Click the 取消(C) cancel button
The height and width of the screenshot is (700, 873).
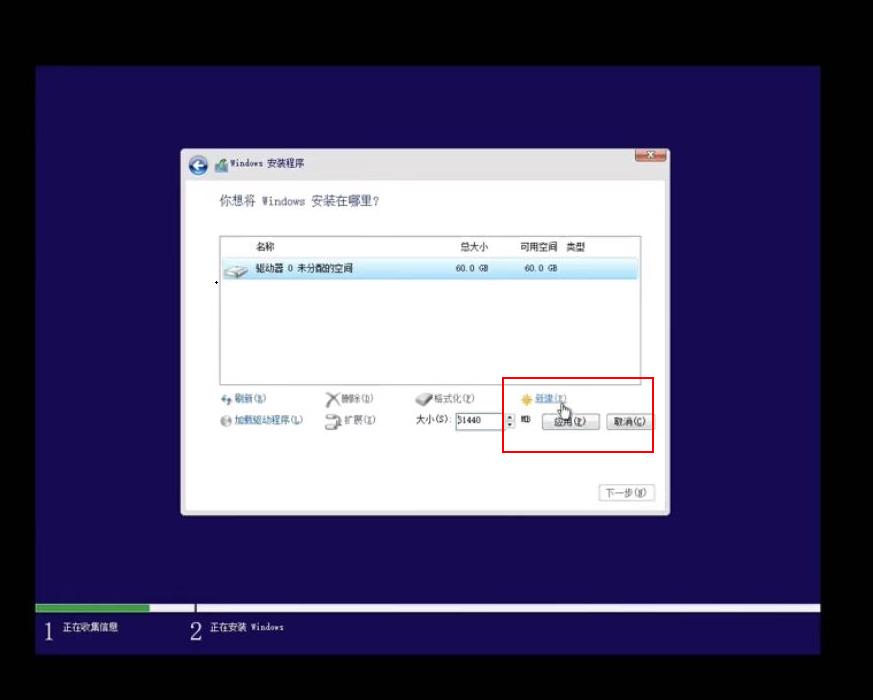630,422
